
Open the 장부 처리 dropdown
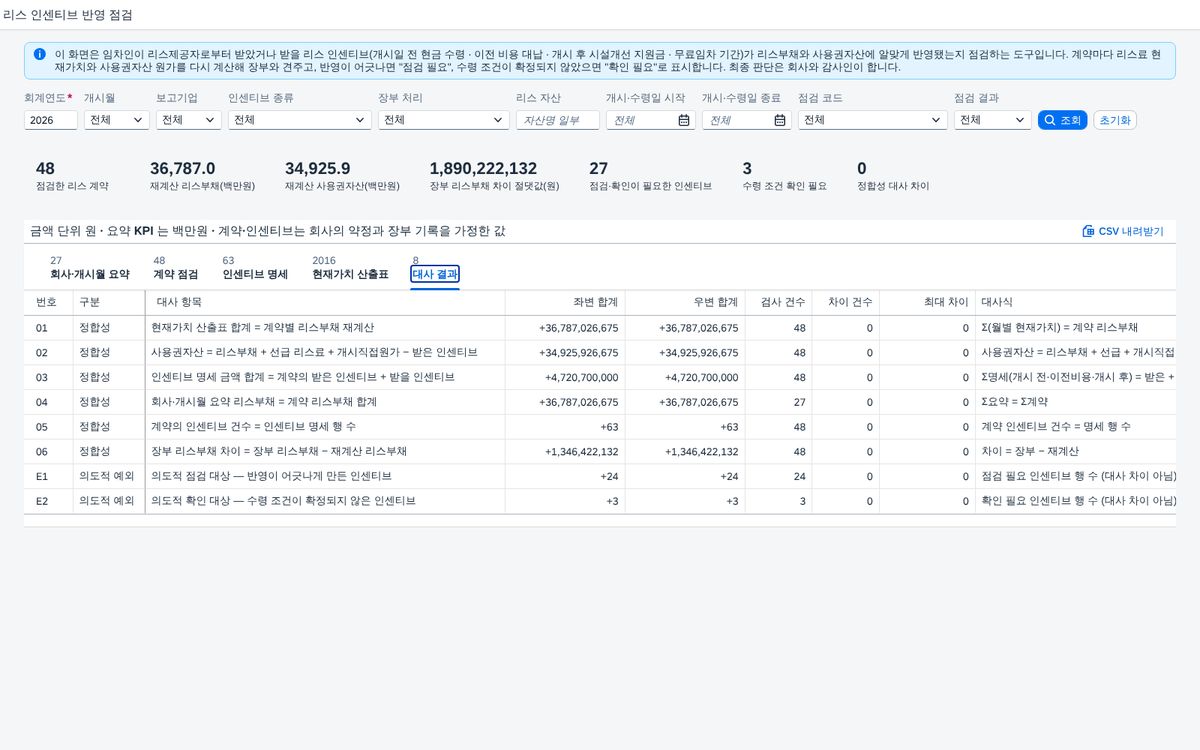444,120
